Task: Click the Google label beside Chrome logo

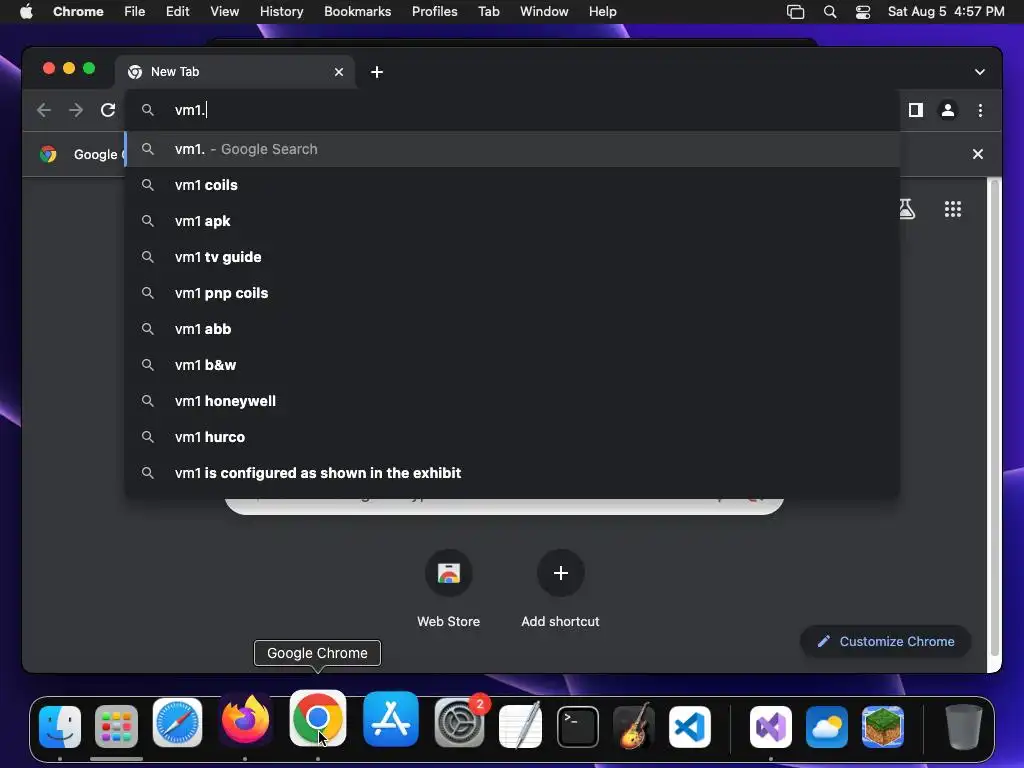Action: pos(95,155)
